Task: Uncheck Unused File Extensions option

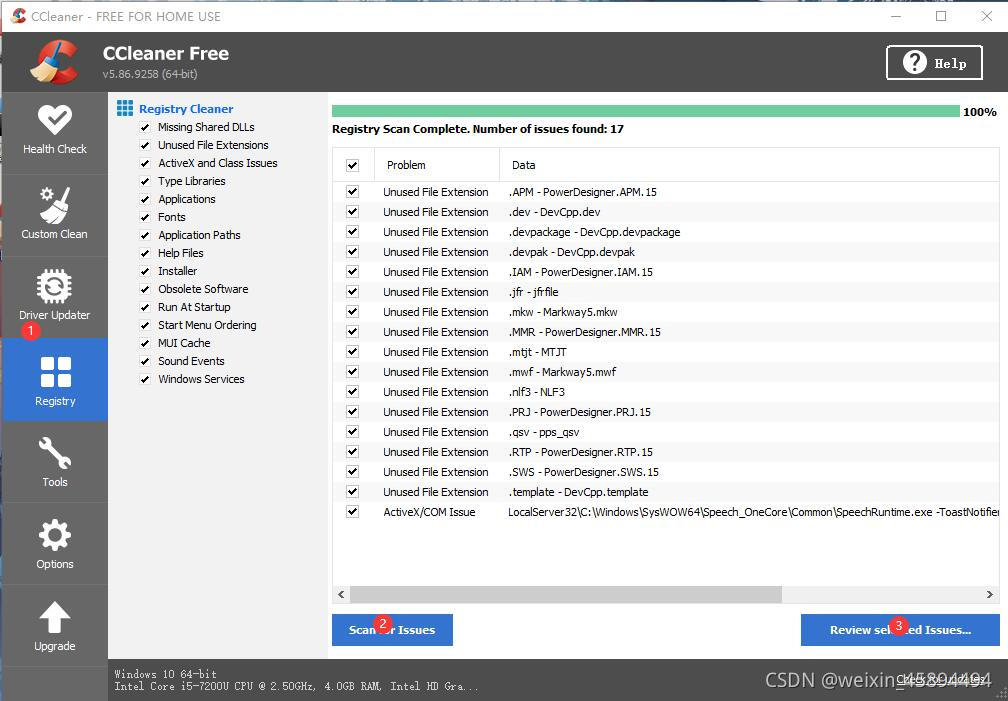Action: [145, 145]
